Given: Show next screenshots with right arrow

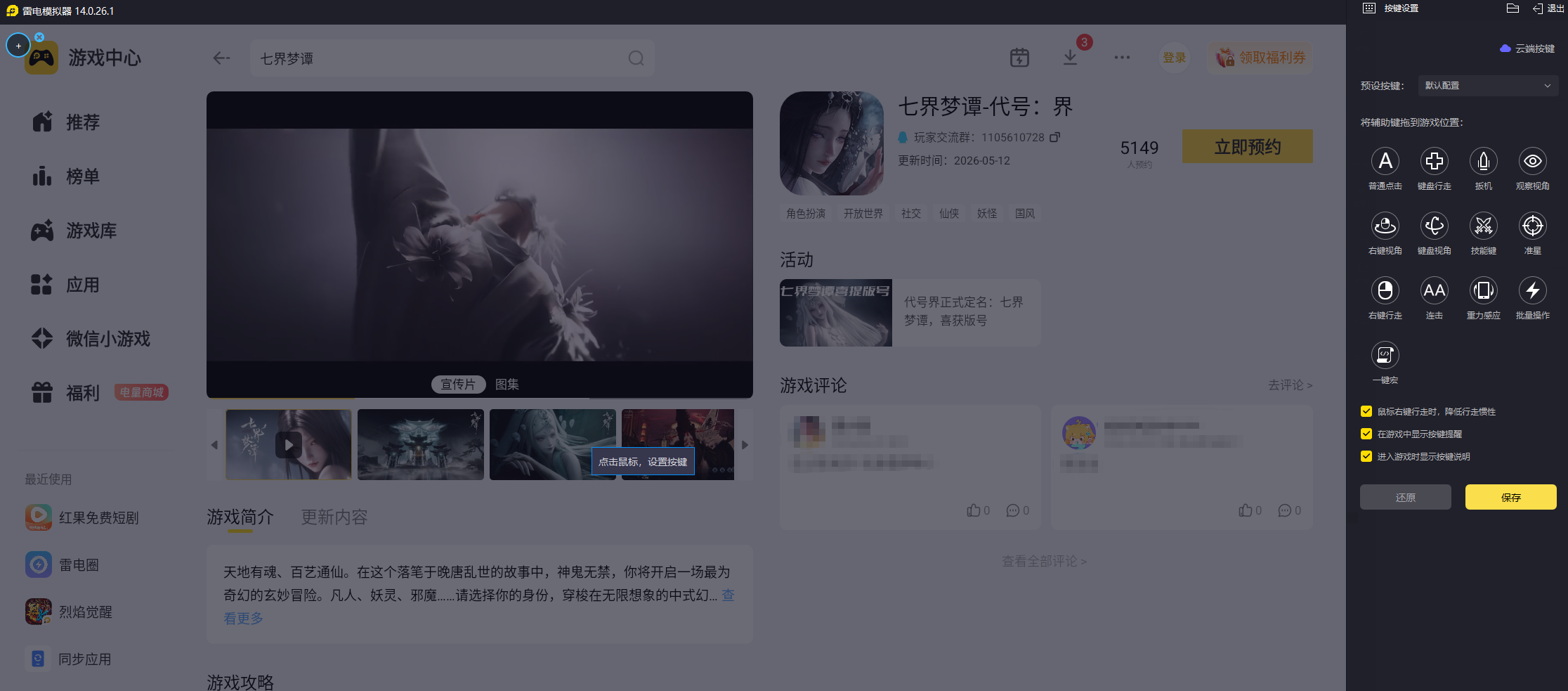Looking at the screenshot, I should (745, 445).
